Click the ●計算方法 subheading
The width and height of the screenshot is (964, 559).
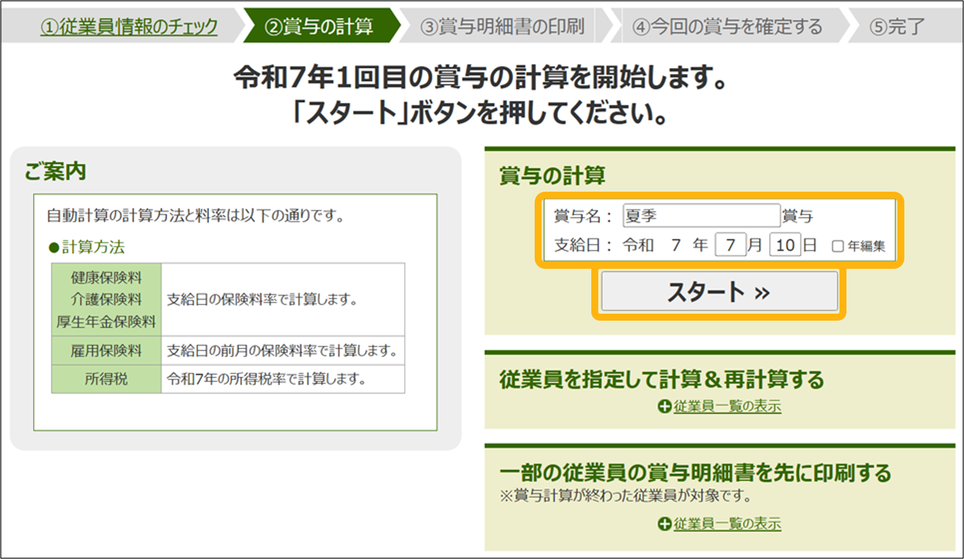click(x=86, y=246)
